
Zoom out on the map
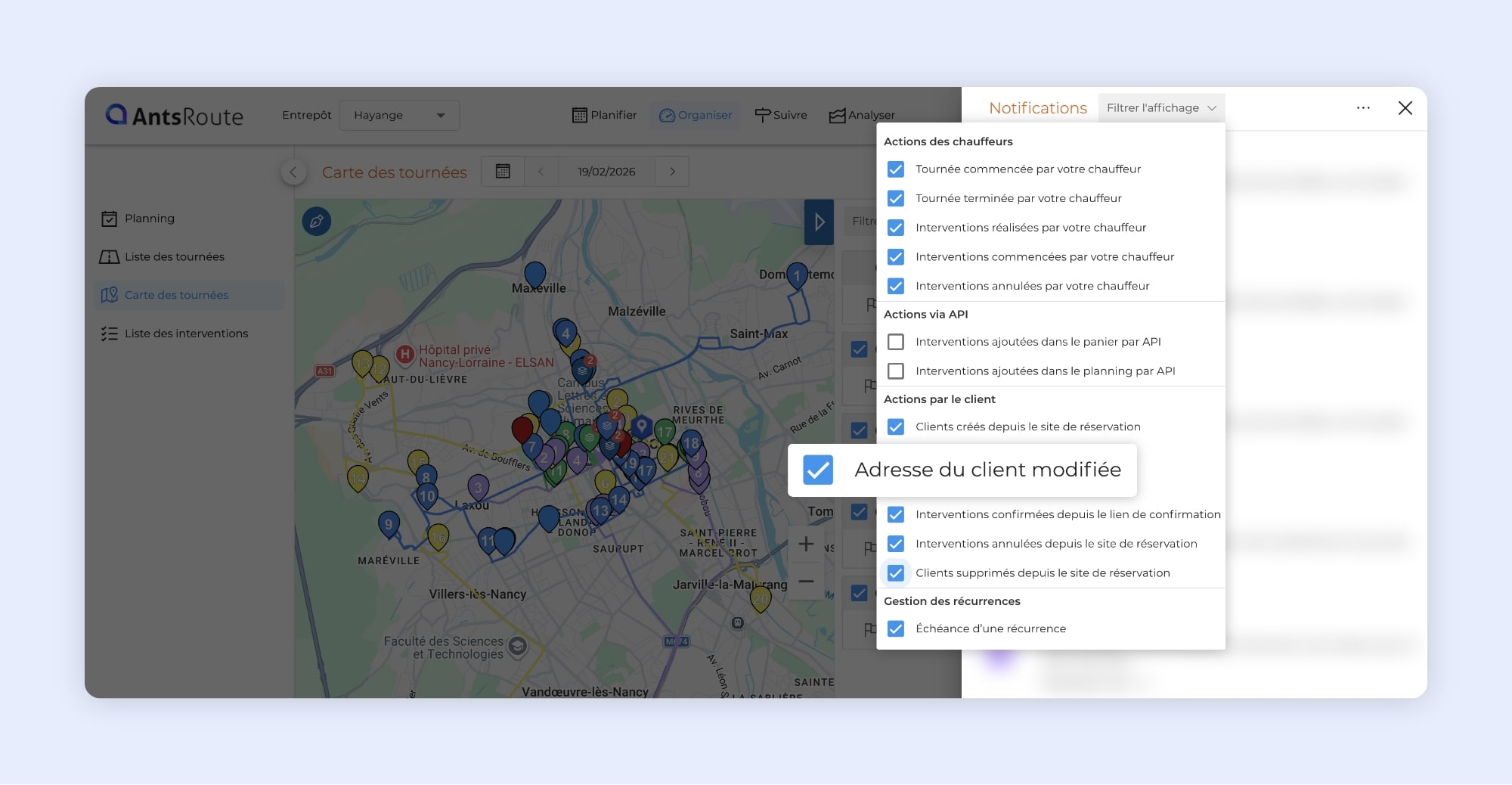(806, 582)
